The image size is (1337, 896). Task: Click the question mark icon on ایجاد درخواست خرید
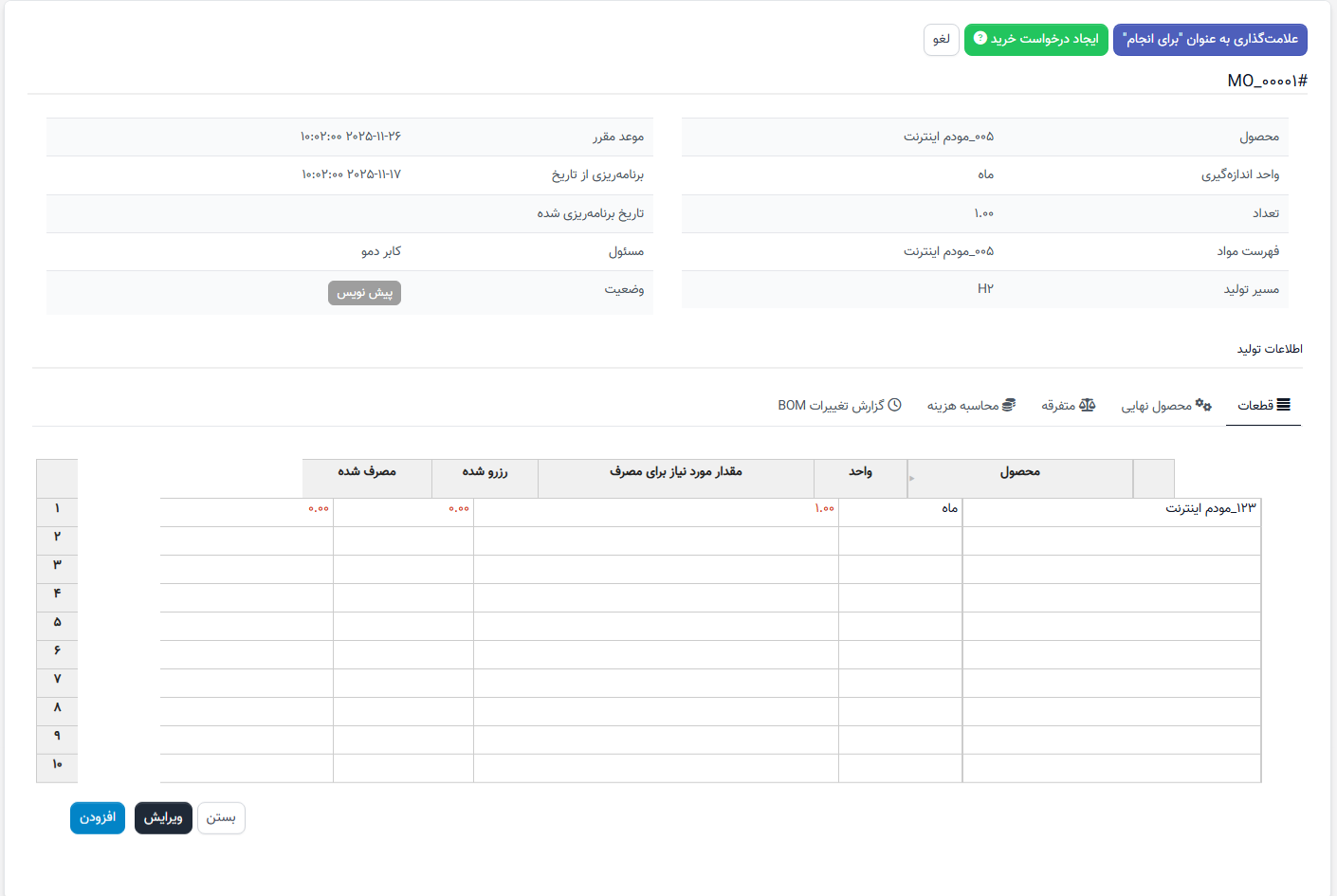(980, 39)
